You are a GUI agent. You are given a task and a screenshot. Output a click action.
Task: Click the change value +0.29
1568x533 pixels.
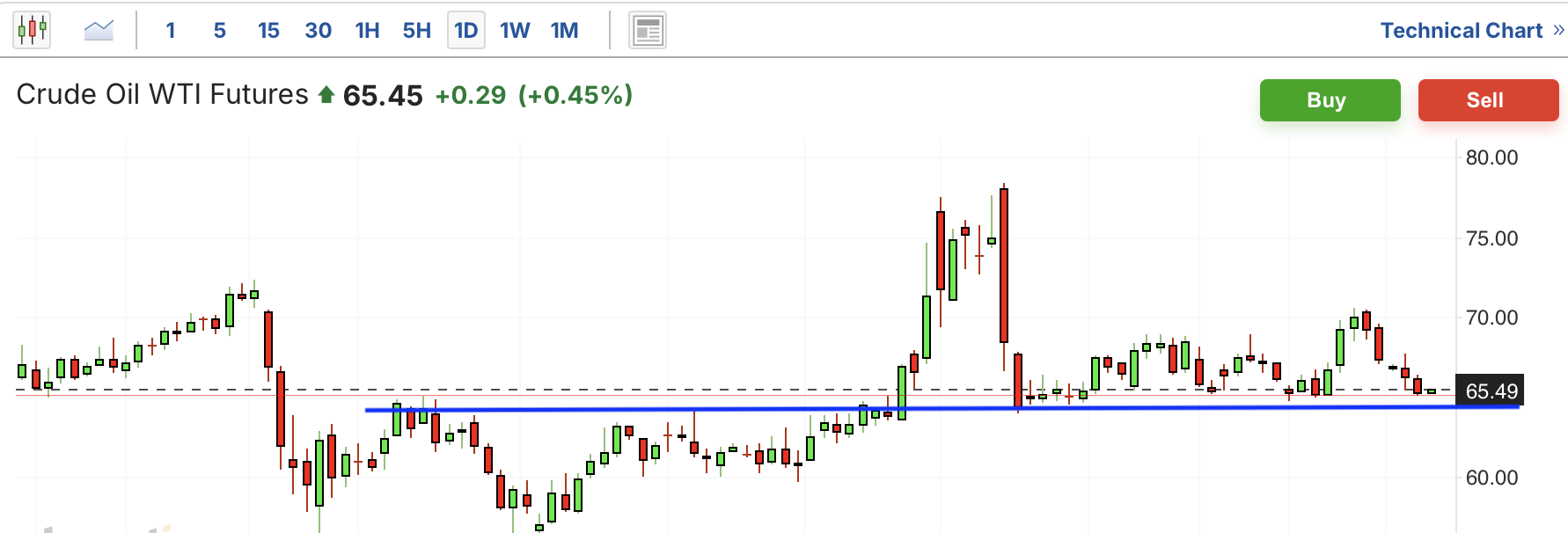[471, 95]
